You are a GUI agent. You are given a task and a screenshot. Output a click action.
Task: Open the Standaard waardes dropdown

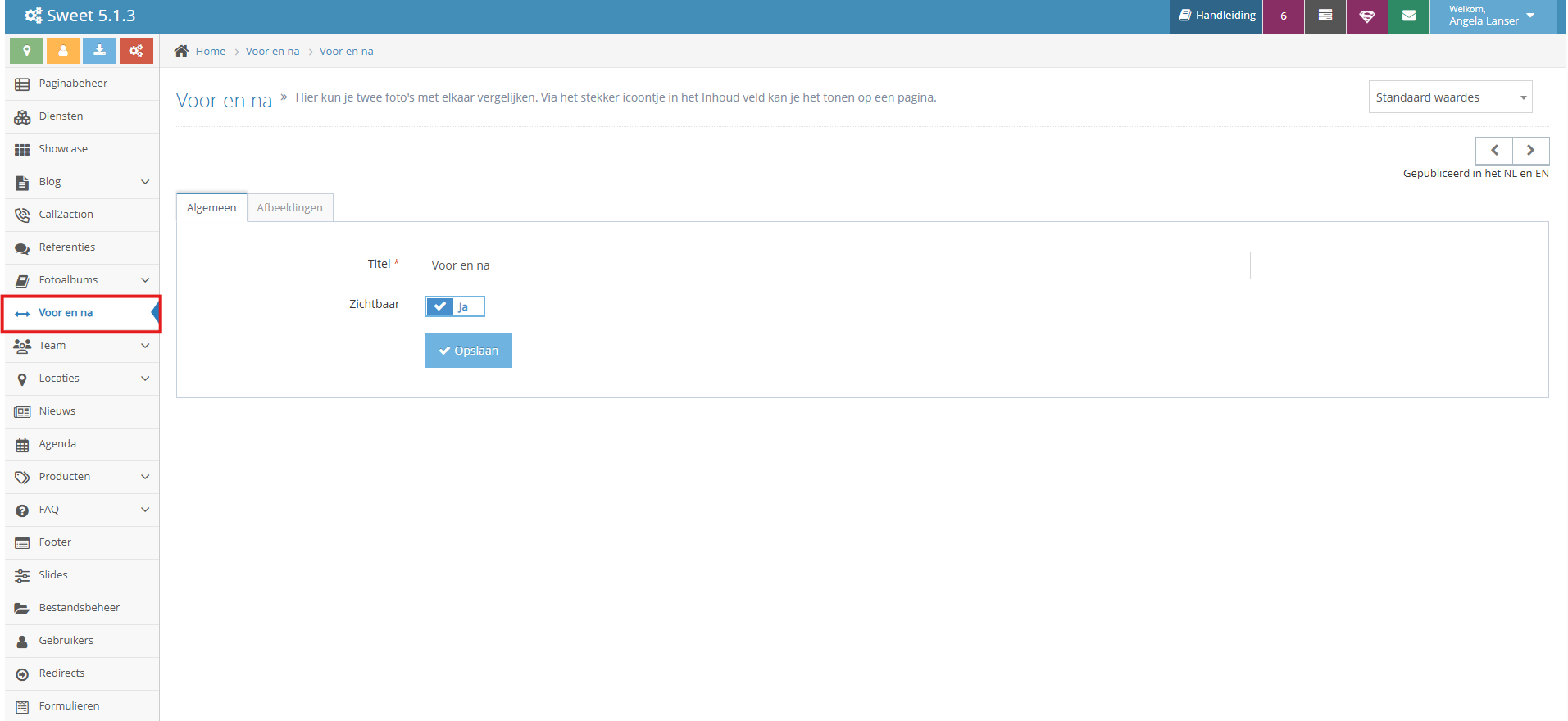(x=1449, y=97)
